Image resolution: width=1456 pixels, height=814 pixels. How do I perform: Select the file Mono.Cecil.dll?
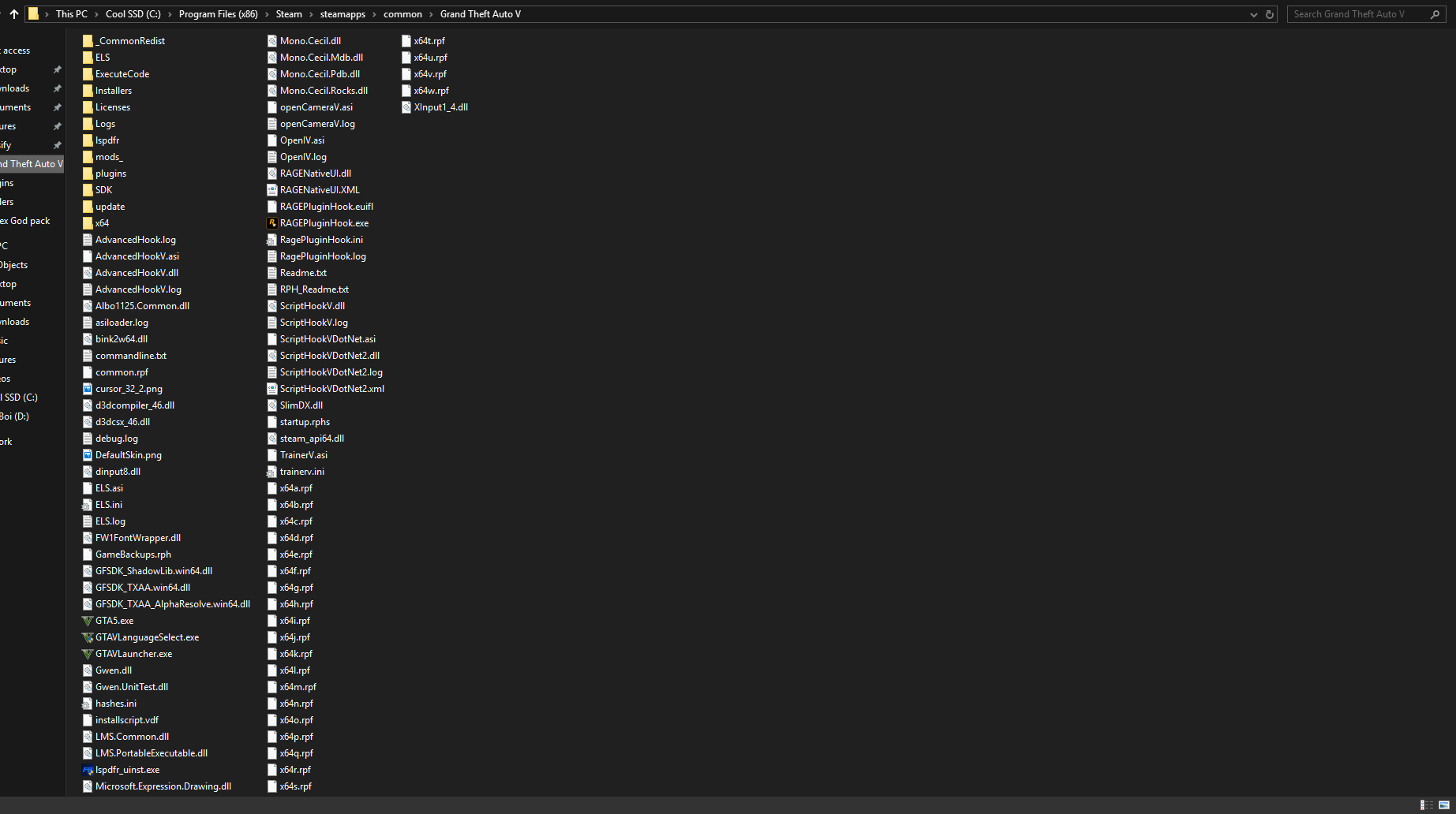click(310, 41)
